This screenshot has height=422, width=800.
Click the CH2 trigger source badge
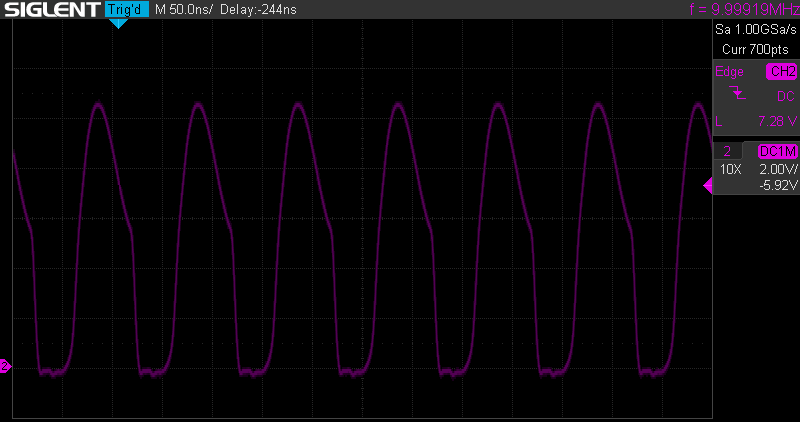[x=782, y=71]
